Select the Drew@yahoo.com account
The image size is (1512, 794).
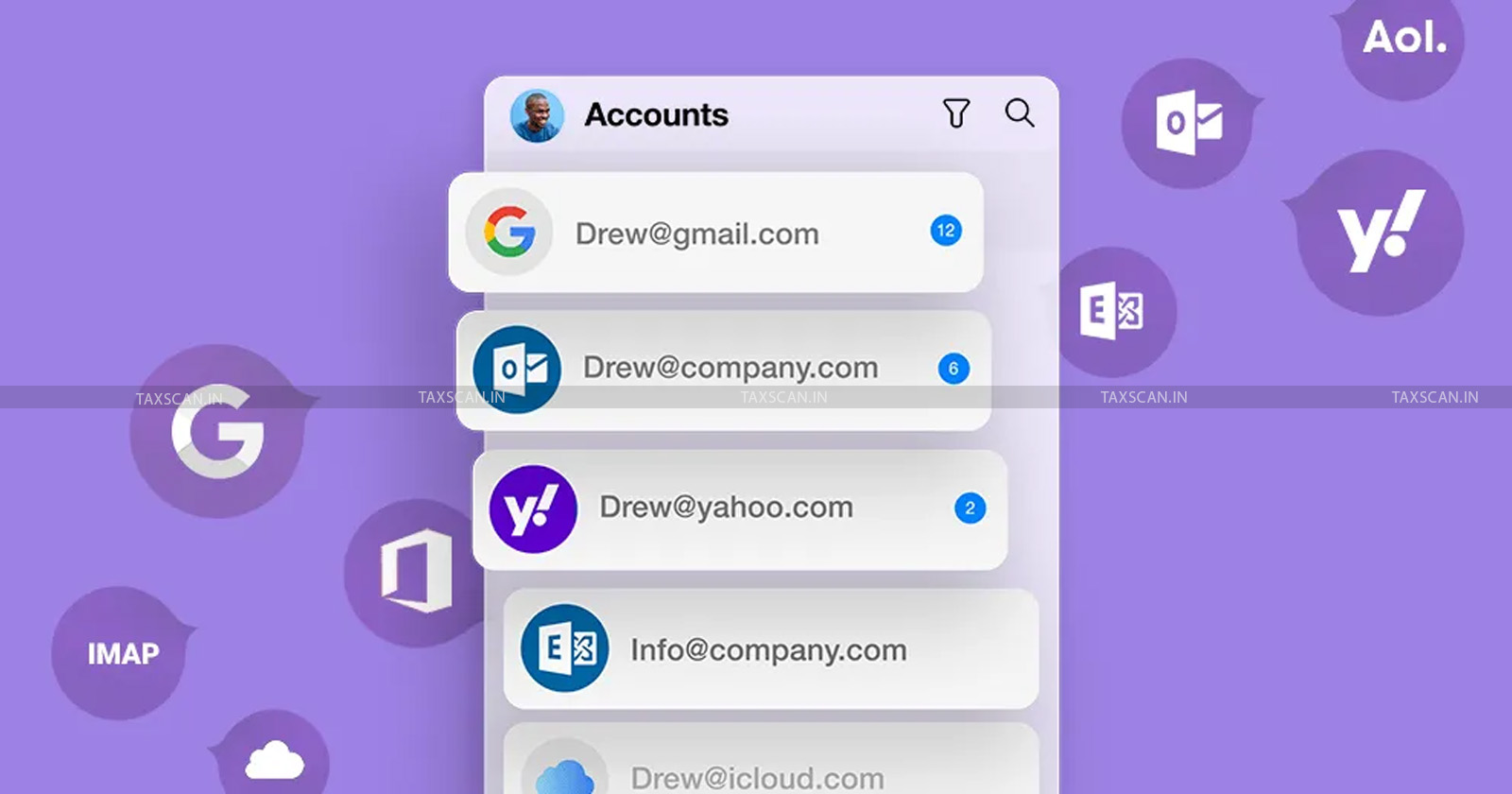tap(726, 508)
